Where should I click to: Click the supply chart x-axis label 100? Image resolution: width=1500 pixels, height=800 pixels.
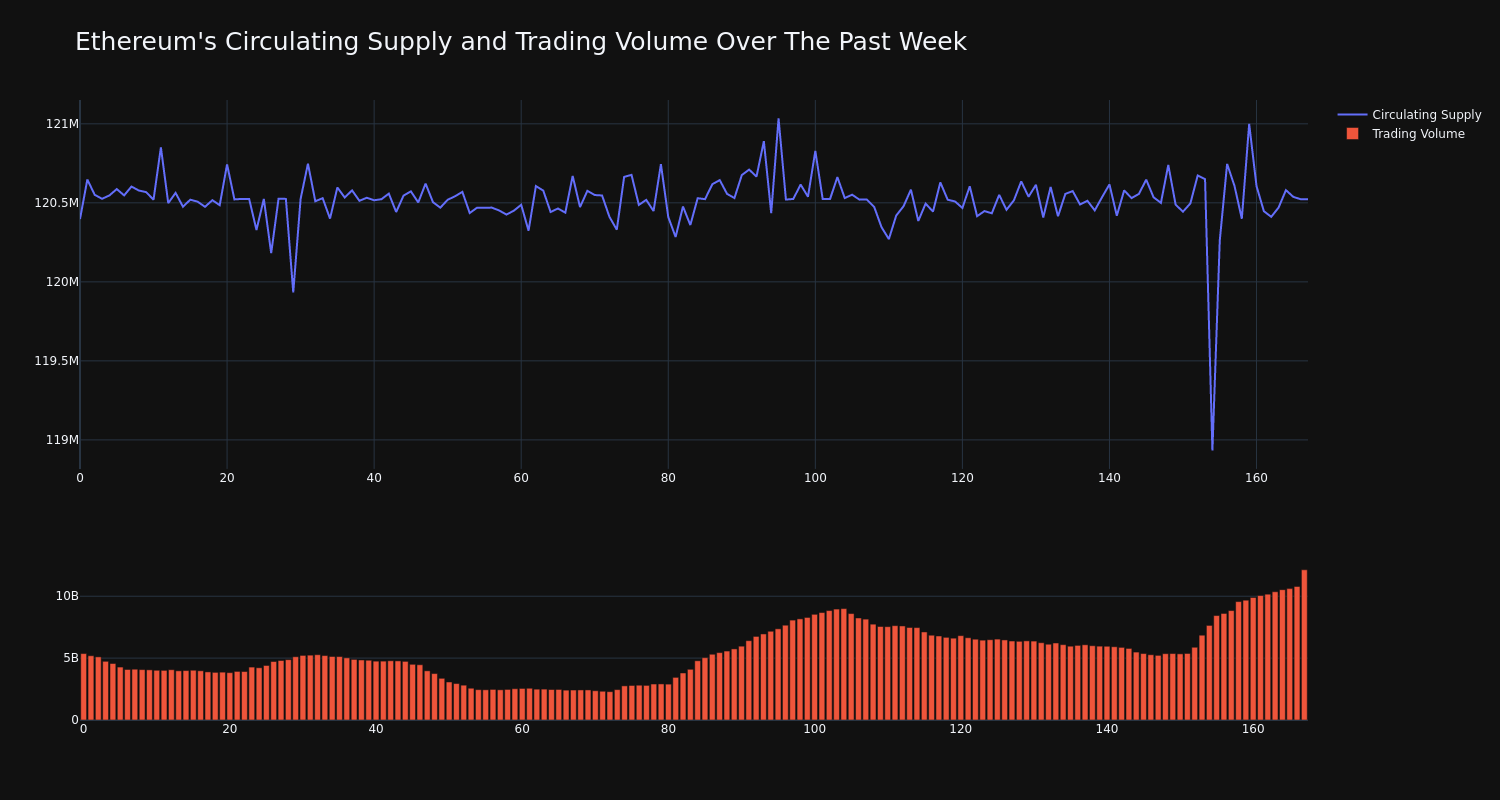[x=815, y=478]
